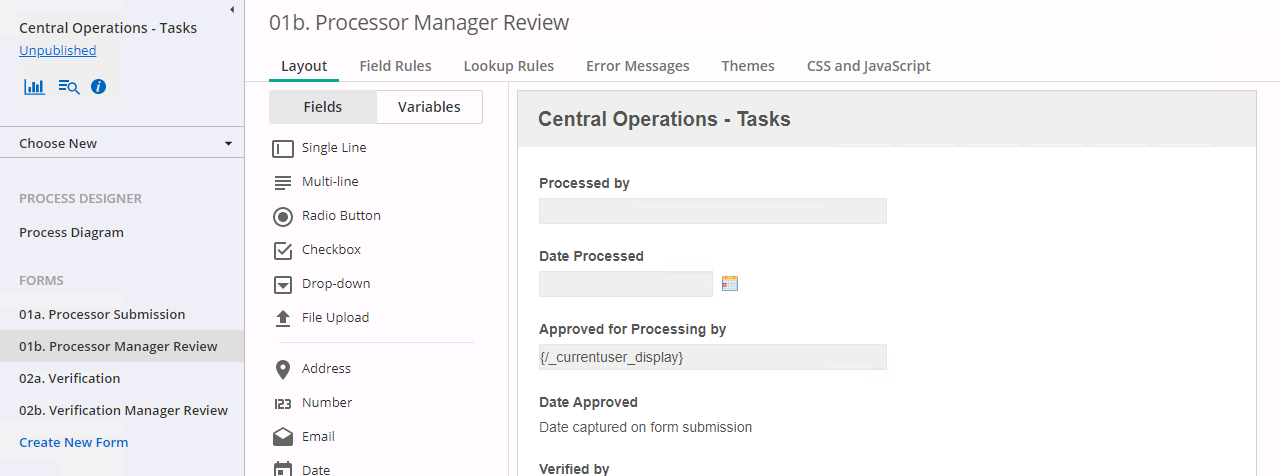Collapse the left sidebar arrow
Image resolution: width=1280 pixels, height=476 pixels.
[232, 9]
